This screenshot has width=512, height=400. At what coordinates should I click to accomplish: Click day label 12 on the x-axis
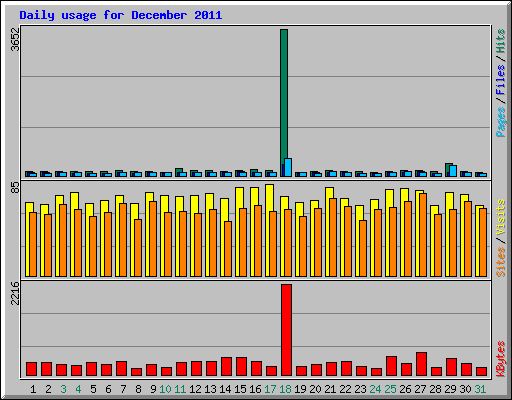click(195, 389)
